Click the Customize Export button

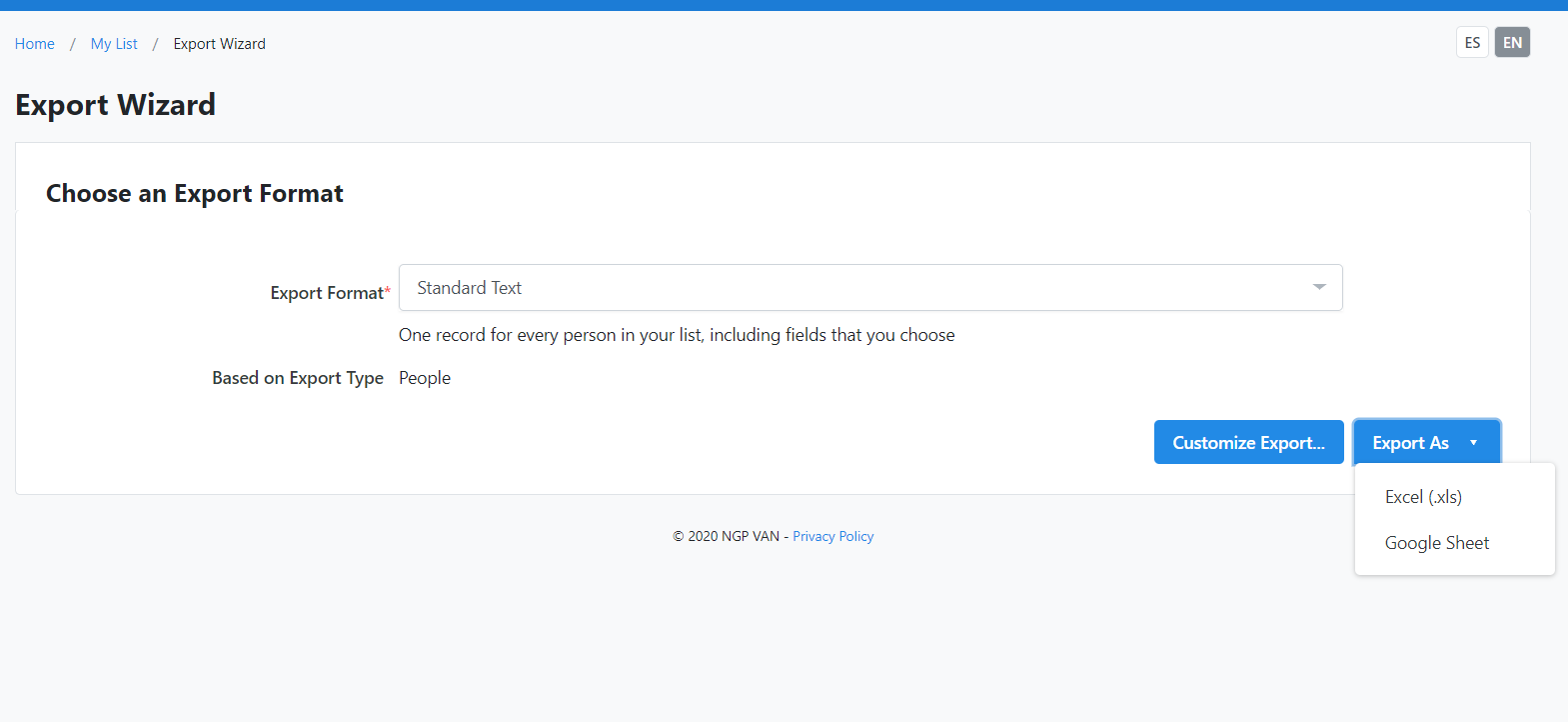tap(1249, 442)
